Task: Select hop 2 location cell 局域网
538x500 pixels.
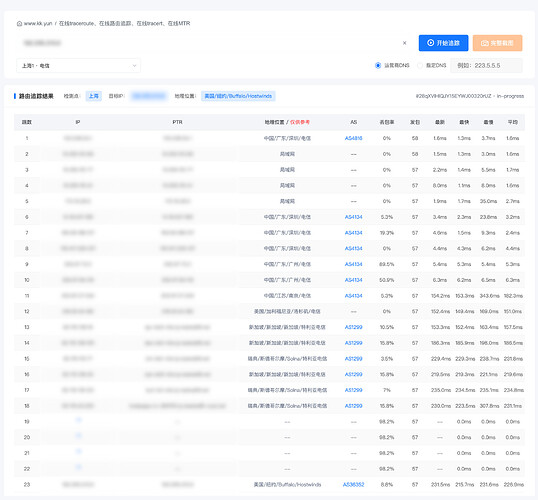Action: 287,154
